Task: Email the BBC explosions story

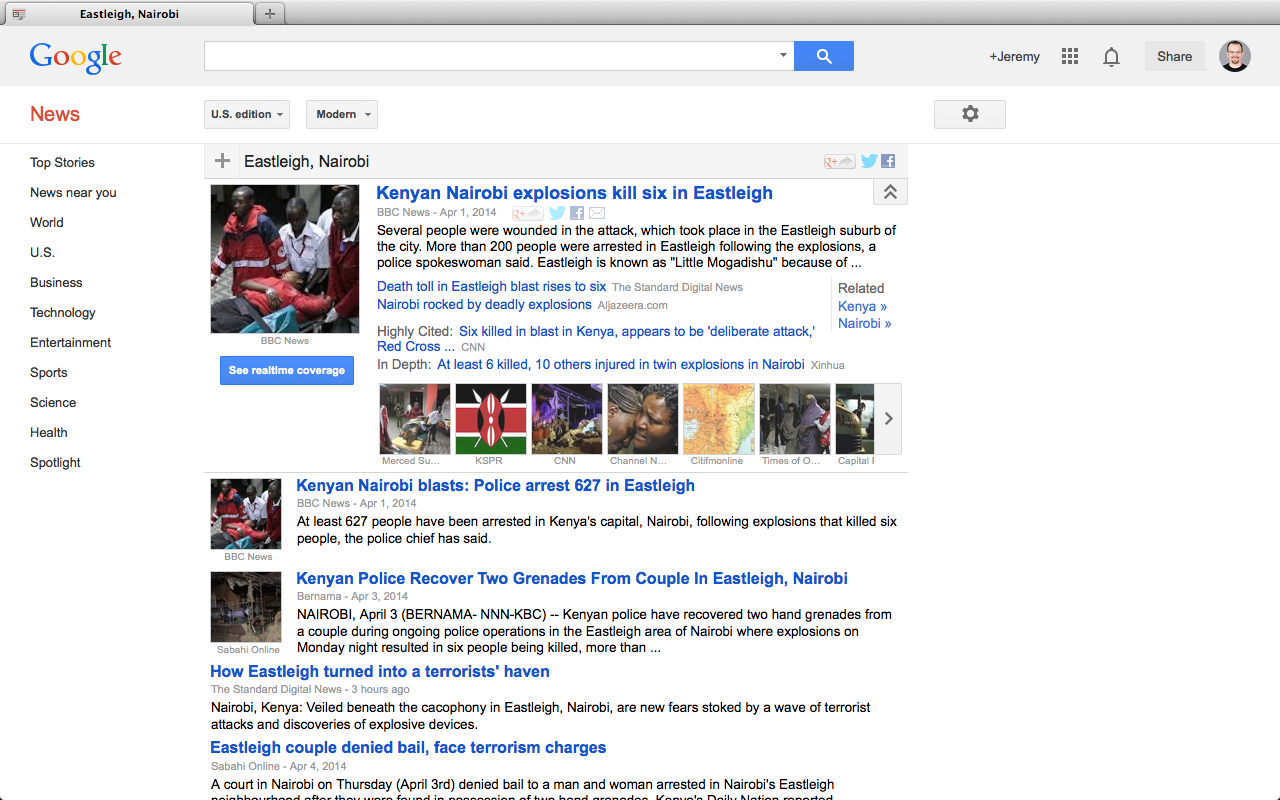Action: 597,213
